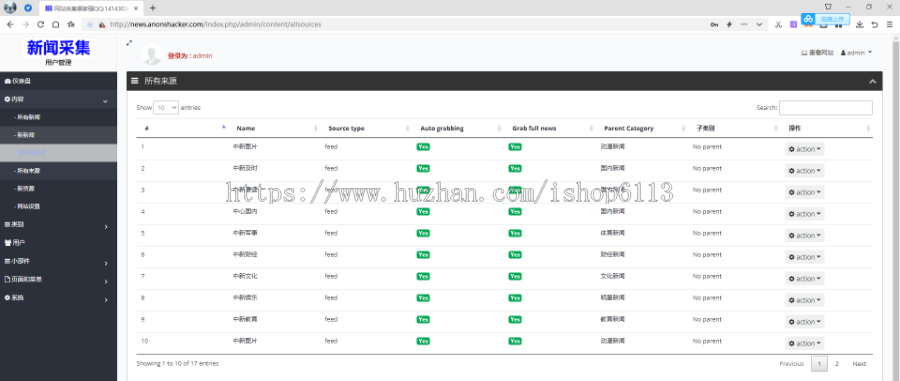Sort the table by Auto grabbing column
Image resolution: width=900 pixels, height=381 pixels.
[x=457, y=129]
